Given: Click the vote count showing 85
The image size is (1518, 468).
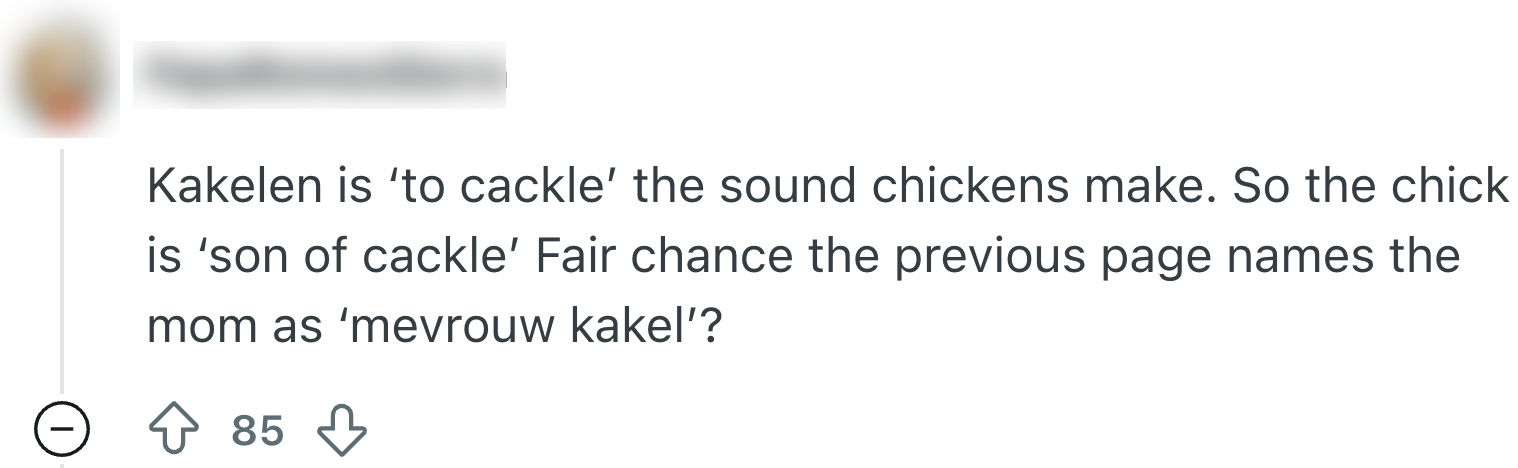Looking at the screenshot, I should click(x=258, y=431).
